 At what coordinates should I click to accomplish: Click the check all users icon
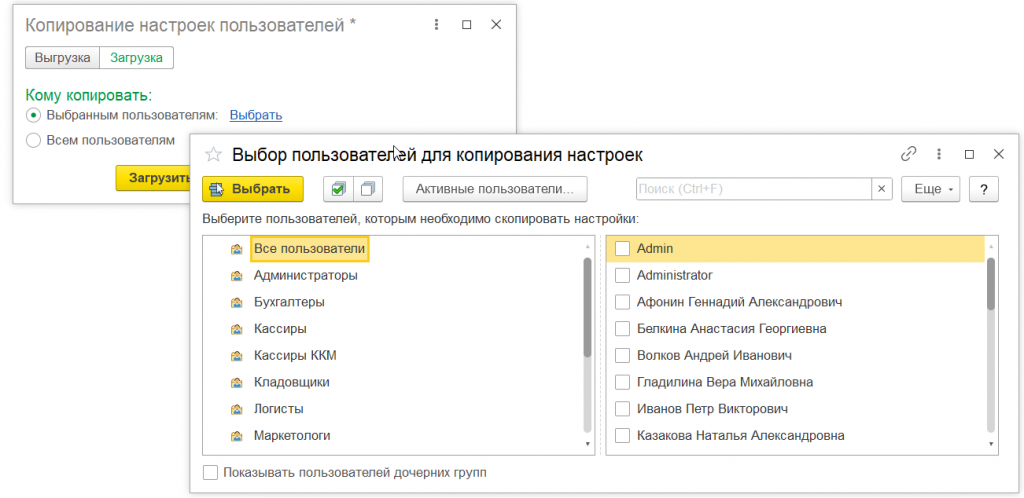(x=339, y=189)
